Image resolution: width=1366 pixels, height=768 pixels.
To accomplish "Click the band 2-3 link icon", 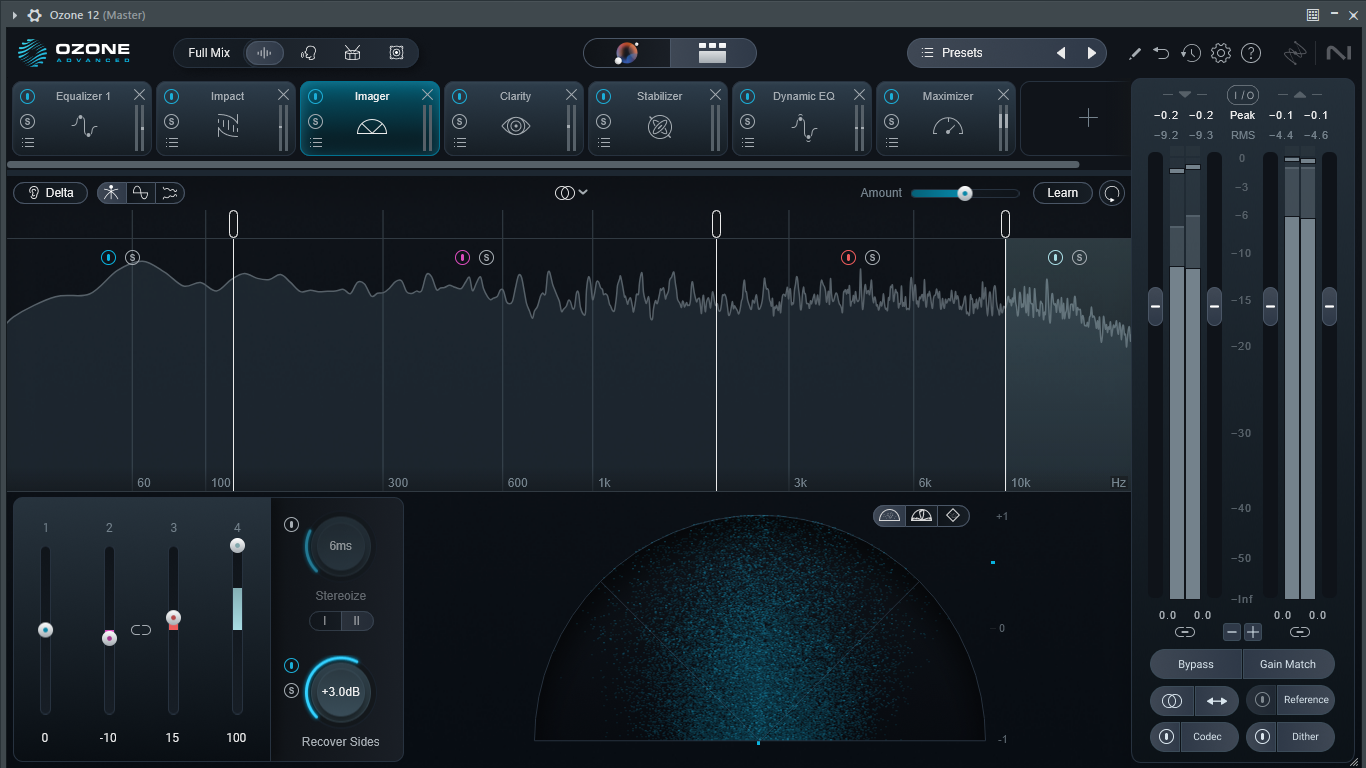I will pyautogui.click(x=141, y=630).
